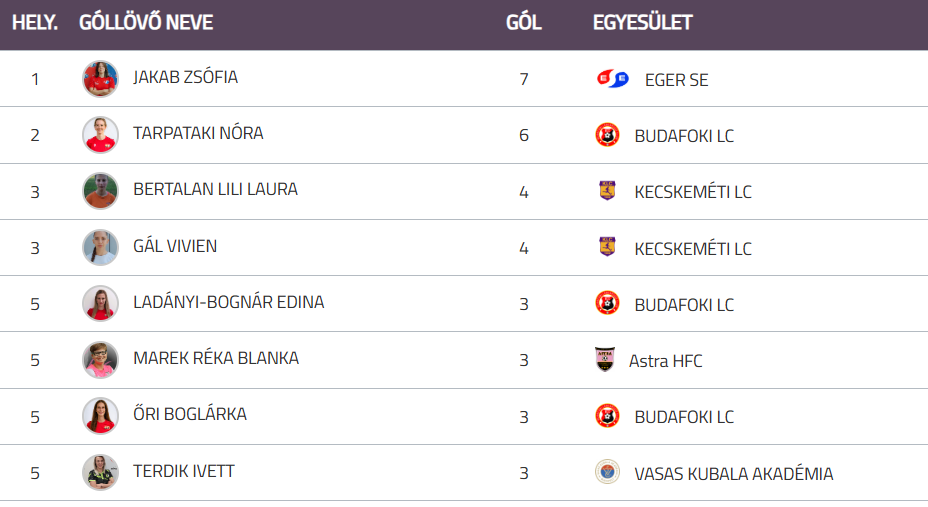Click the Vasas Kubala Akadémia emblem
This screenshot has height=507, width=928.
pyautogui.click(x=607, y=472)
